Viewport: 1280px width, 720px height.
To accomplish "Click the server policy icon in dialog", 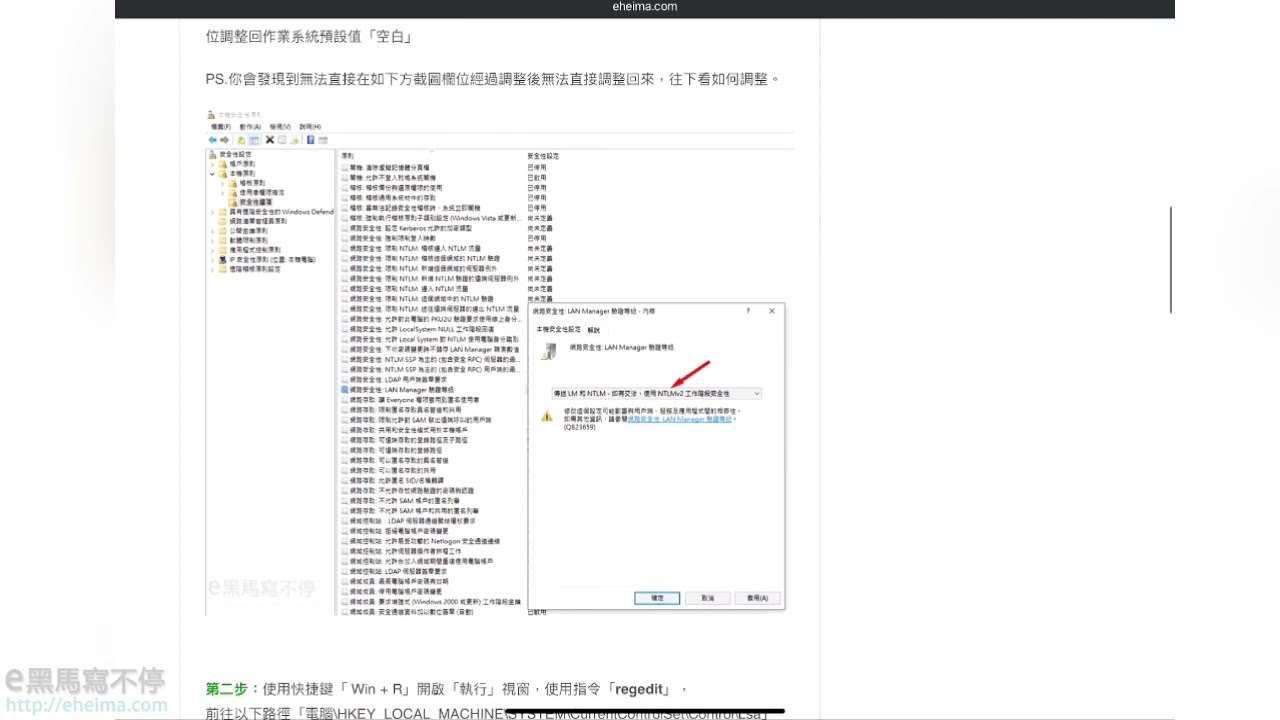I will 548,351.
